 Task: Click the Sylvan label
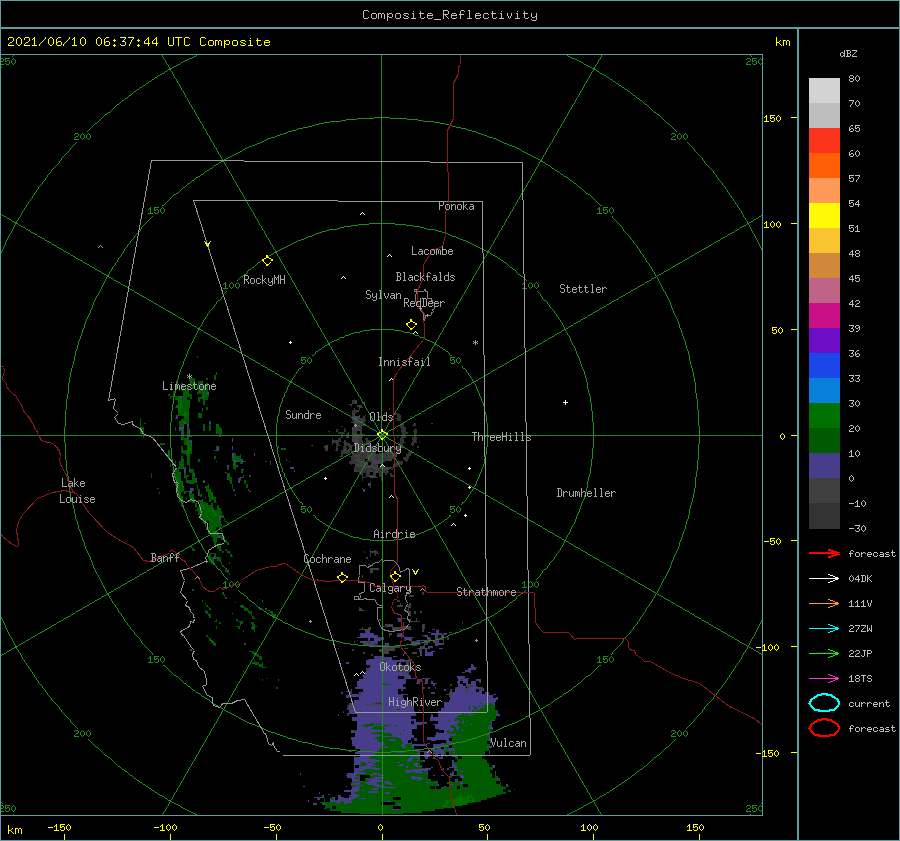click(x=383, y=295)
